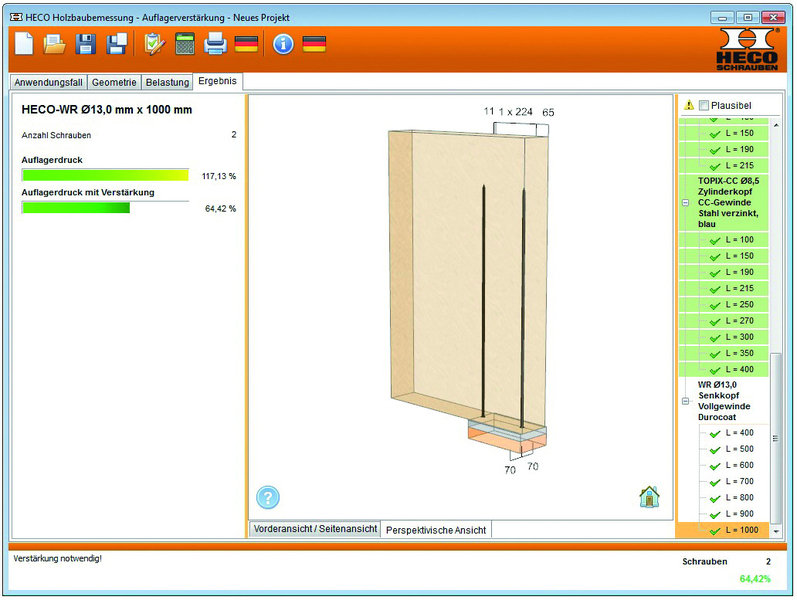The image size is (797, 600).
Task: Click the screw list vertical scrollbar
Action: pyautogui.click(x=776, y=440)
